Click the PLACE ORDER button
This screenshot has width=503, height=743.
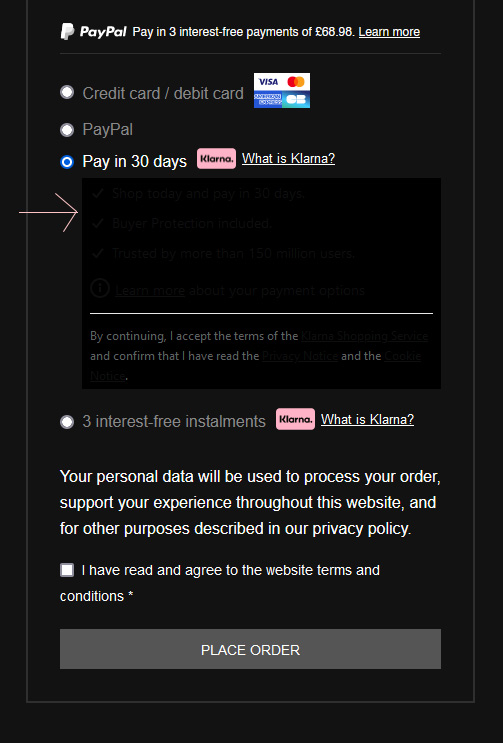251,649
